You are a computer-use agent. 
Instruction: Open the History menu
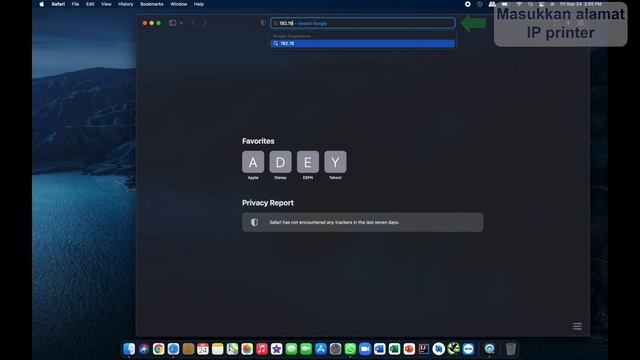point(126,4)
